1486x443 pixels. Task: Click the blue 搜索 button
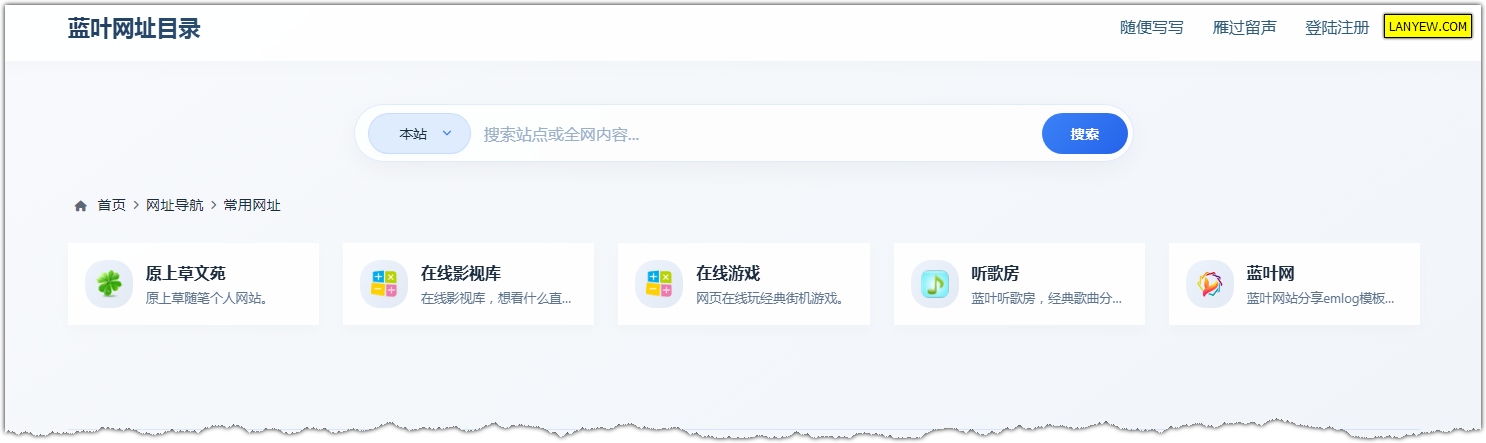1084,134
